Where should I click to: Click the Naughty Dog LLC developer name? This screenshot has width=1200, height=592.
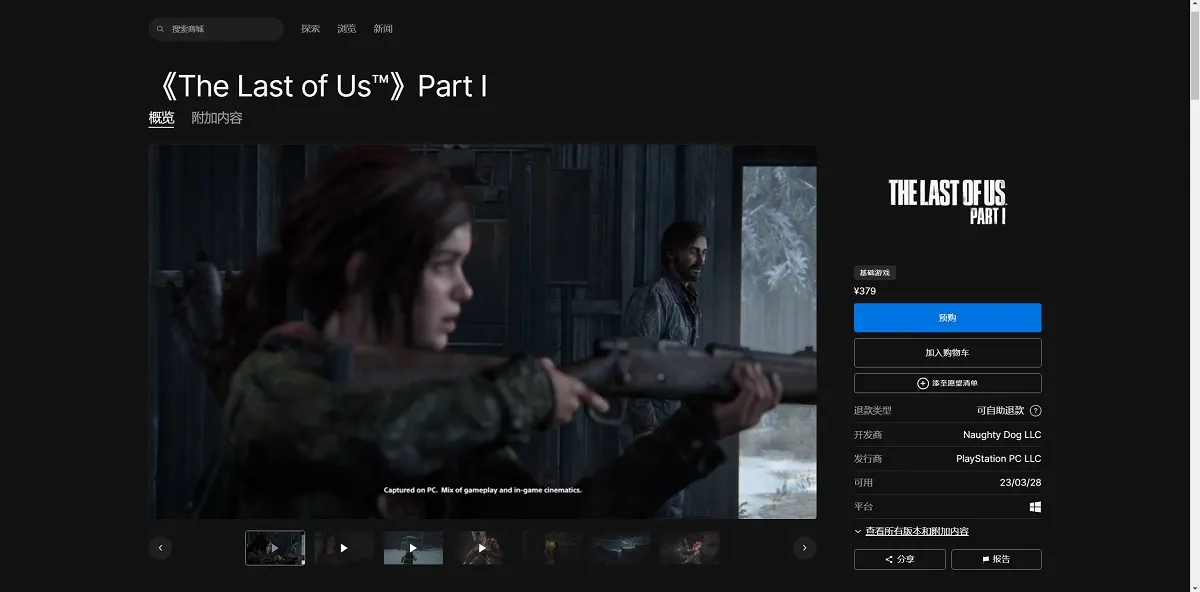point(1002,435)
